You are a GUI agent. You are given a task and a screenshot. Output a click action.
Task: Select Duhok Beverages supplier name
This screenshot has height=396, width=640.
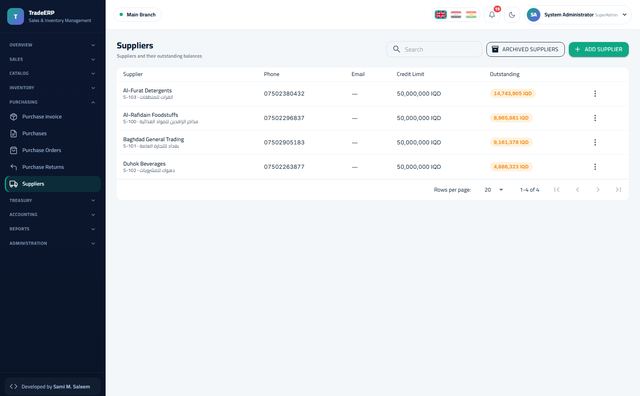144,164
